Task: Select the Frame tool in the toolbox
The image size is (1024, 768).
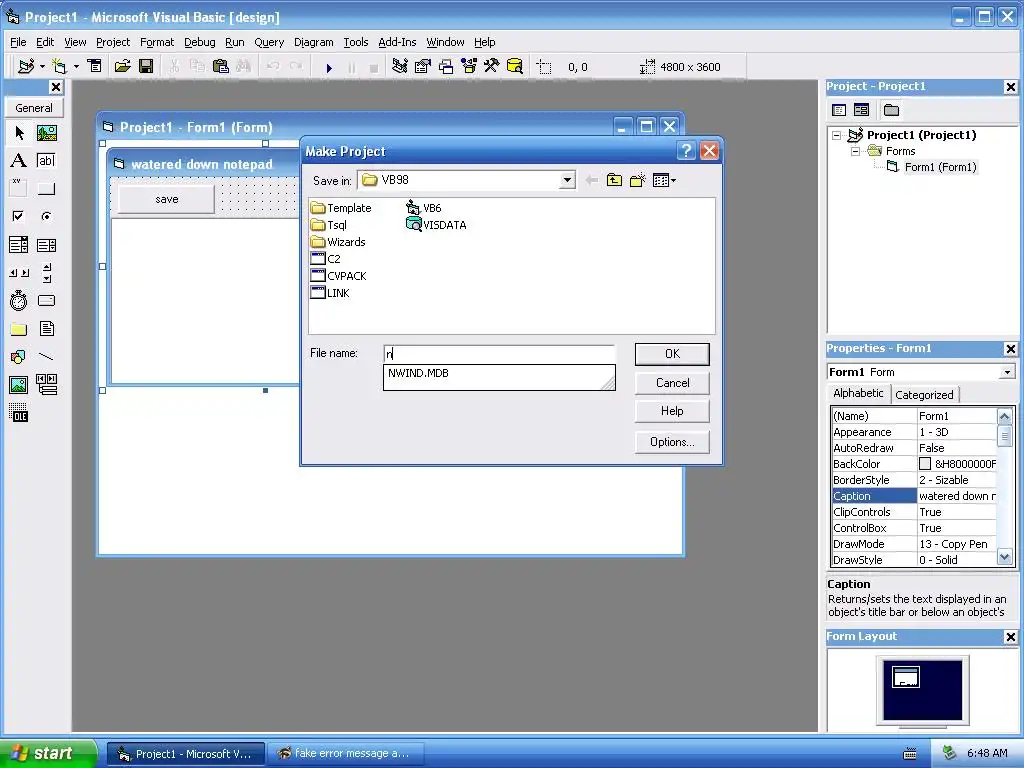Action: [x=19, y=189]
